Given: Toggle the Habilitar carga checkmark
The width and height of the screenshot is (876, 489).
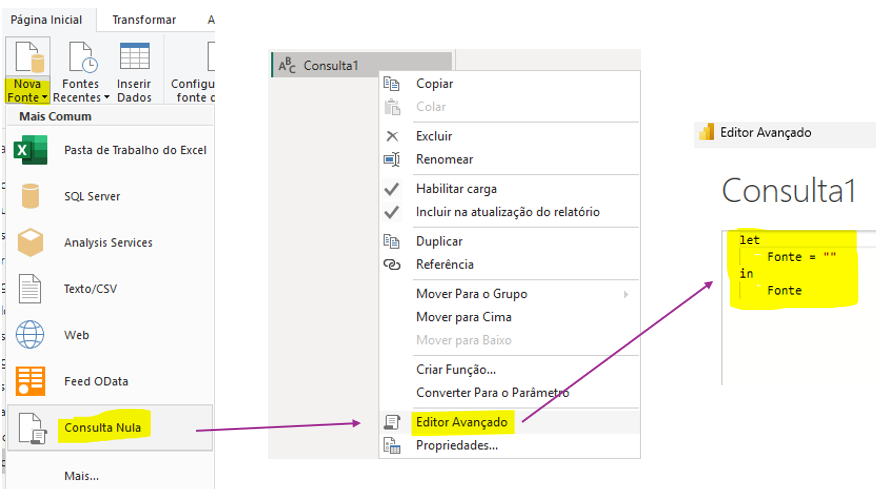Looking at the screenshot, I should 392,189.
